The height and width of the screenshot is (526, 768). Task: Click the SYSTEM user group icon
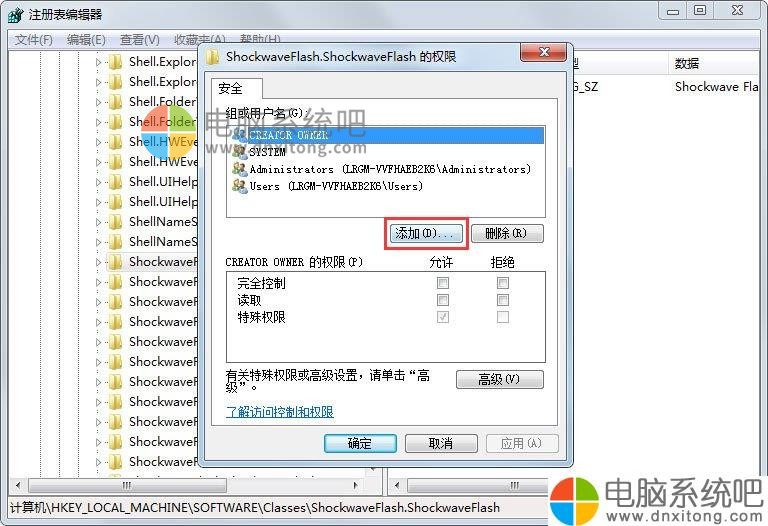(240, 152)
